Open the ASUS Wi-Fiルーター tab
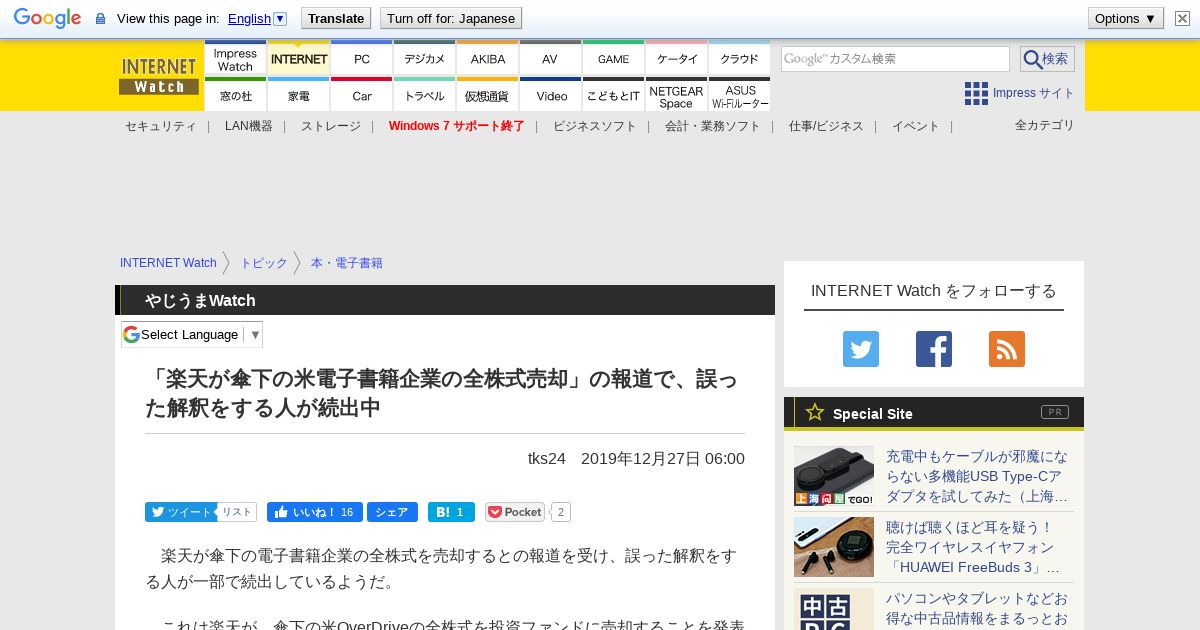 pos(740,96)
